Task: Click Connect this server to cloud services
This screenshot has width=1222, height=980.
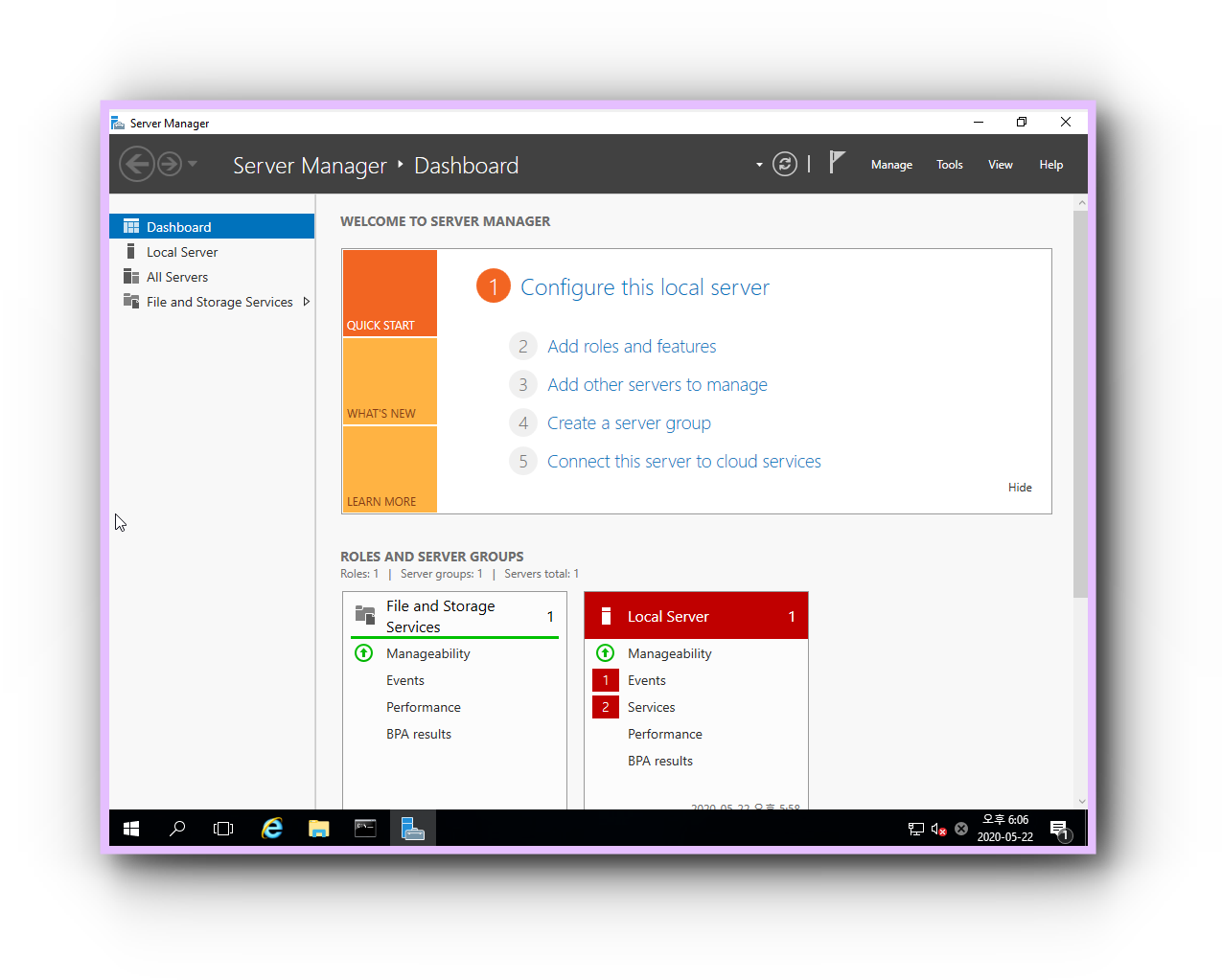Action: pyautogui.click(x=684, y=461)
